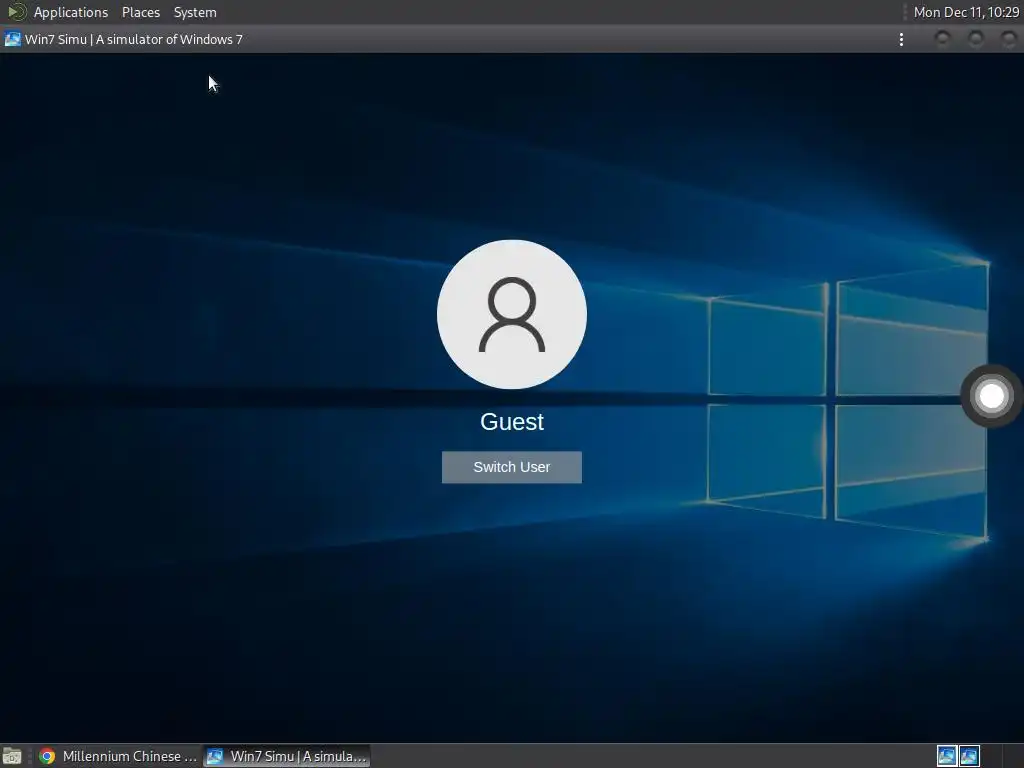Open the System menu
Viewport: 1024px width, 768px height.
[x=195, y=12]
